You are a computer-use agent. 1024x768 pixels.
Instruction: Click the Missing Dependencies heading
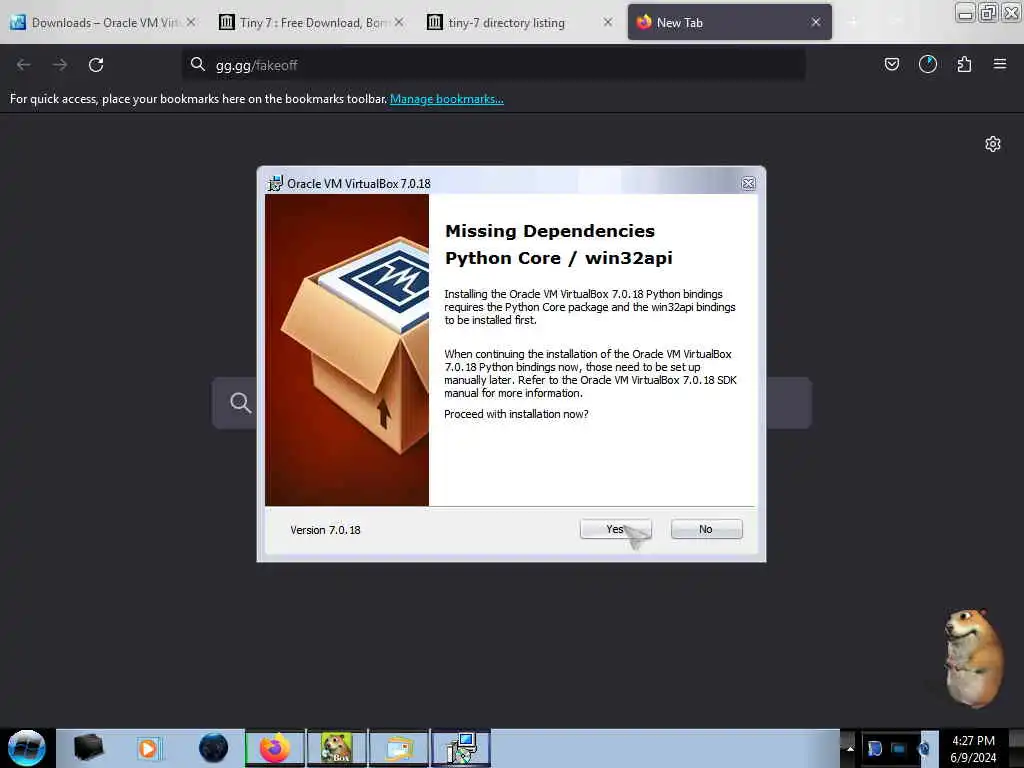click(x=550, y=231)
